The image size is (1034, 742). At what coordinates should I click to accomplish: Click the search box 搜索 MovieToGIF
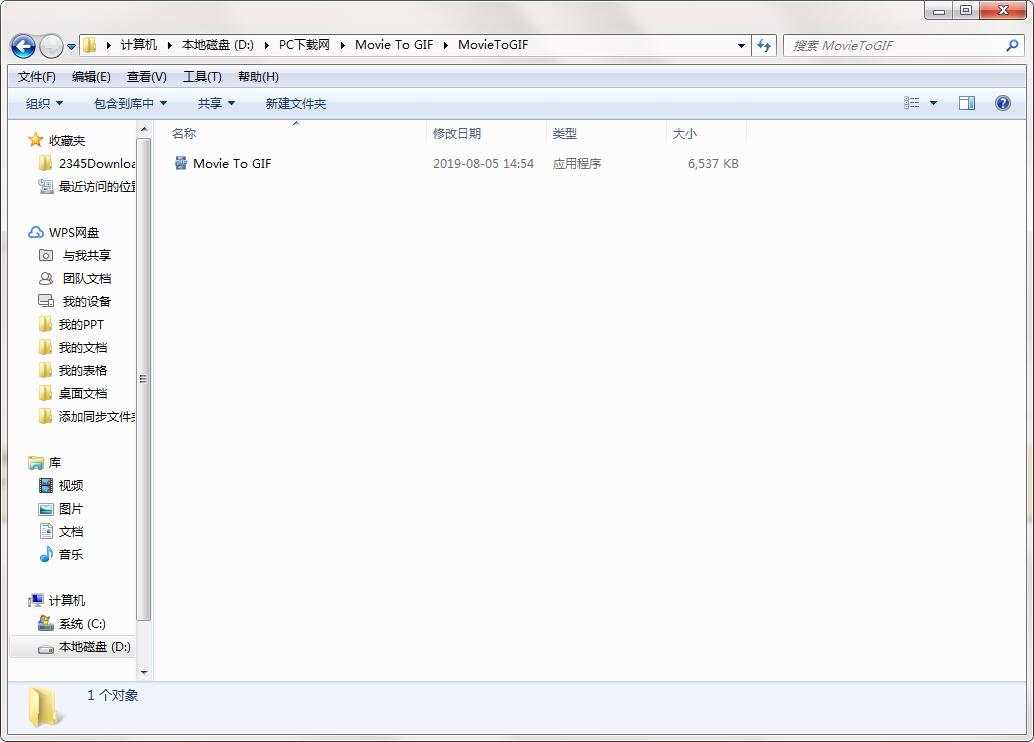click(x=893, y=45)
